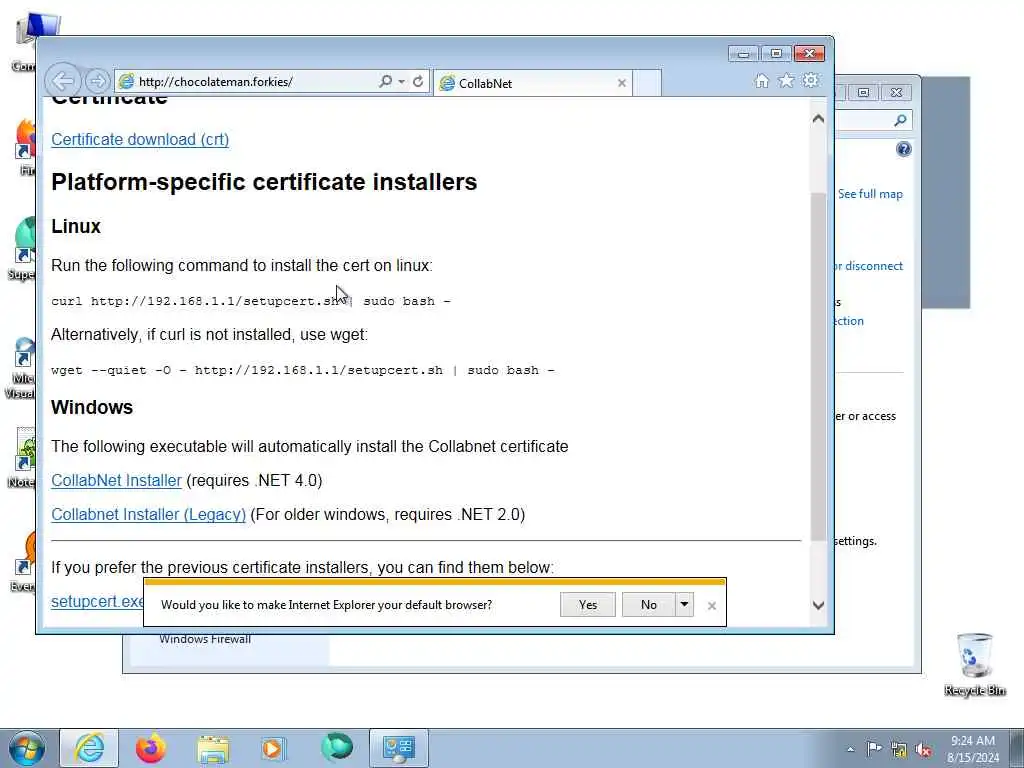This screenshot has height=768, width=1024.
Task: Open Windows Media Player taskbar icon
Action: (273, 748)
